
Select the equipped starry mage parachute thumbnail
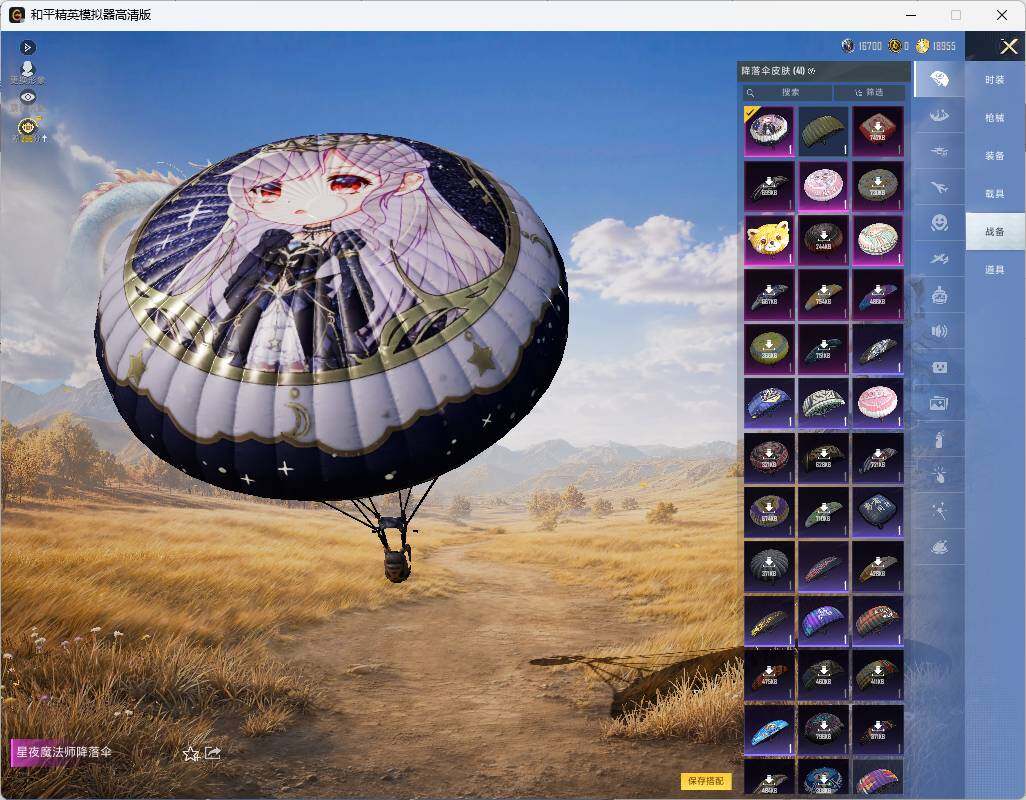tap(770, 131)
